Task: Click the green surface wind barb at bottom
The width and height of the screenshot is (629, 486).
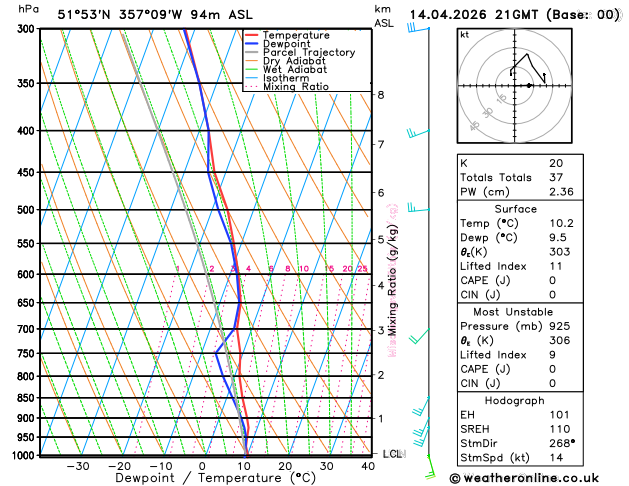Action: pyautogui.click(x=430, y=467)
